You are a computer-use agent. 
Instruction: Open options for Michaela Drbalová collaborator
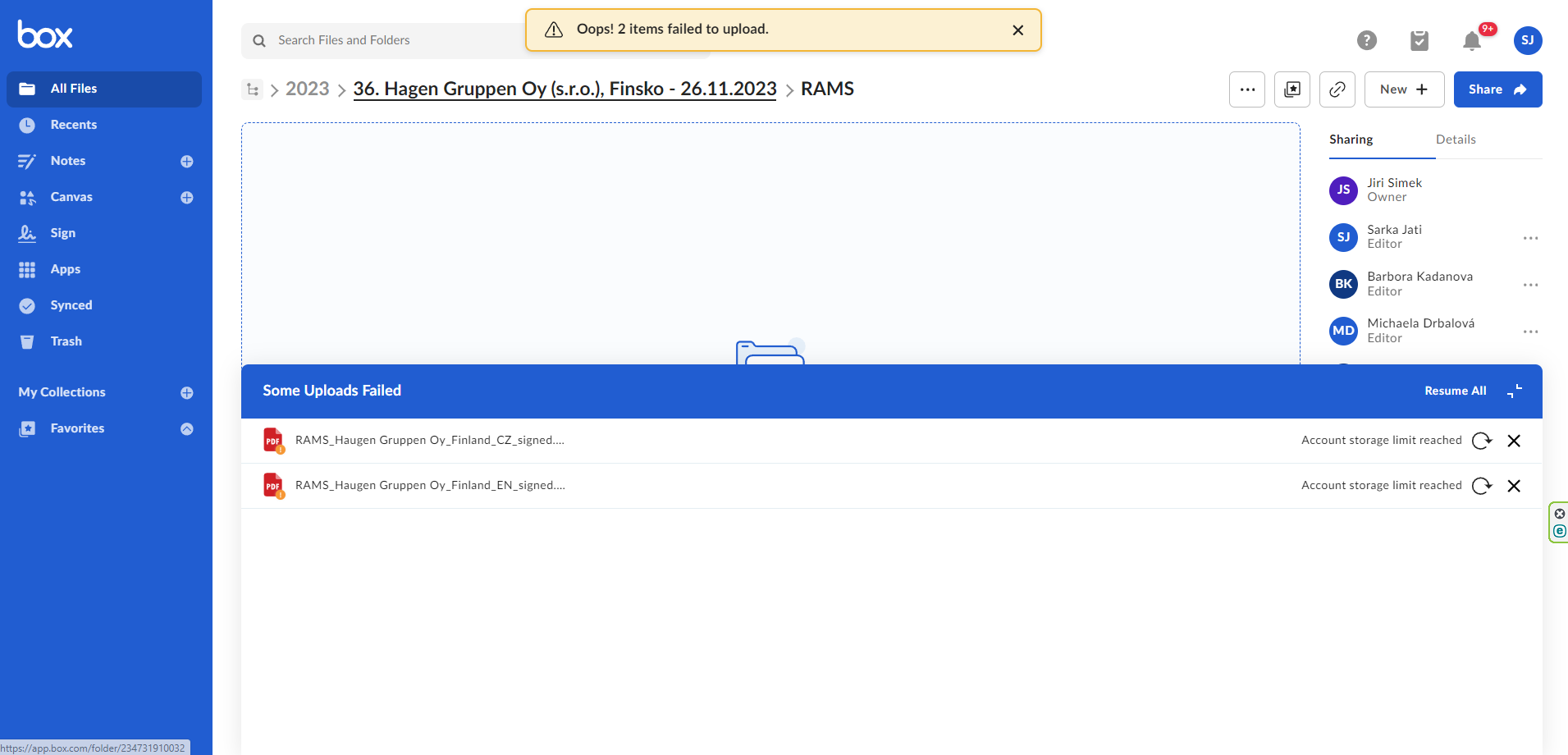[x=1531, y=332]
